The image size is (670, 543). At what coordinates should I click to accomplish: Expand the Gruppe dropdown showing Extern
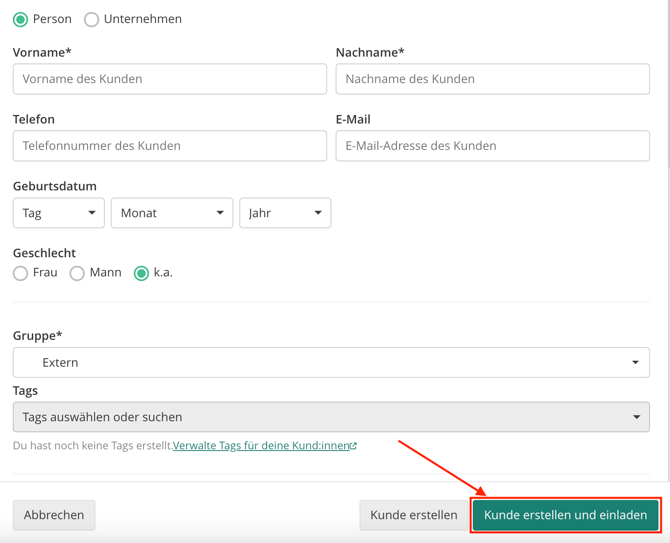point(331,362)
